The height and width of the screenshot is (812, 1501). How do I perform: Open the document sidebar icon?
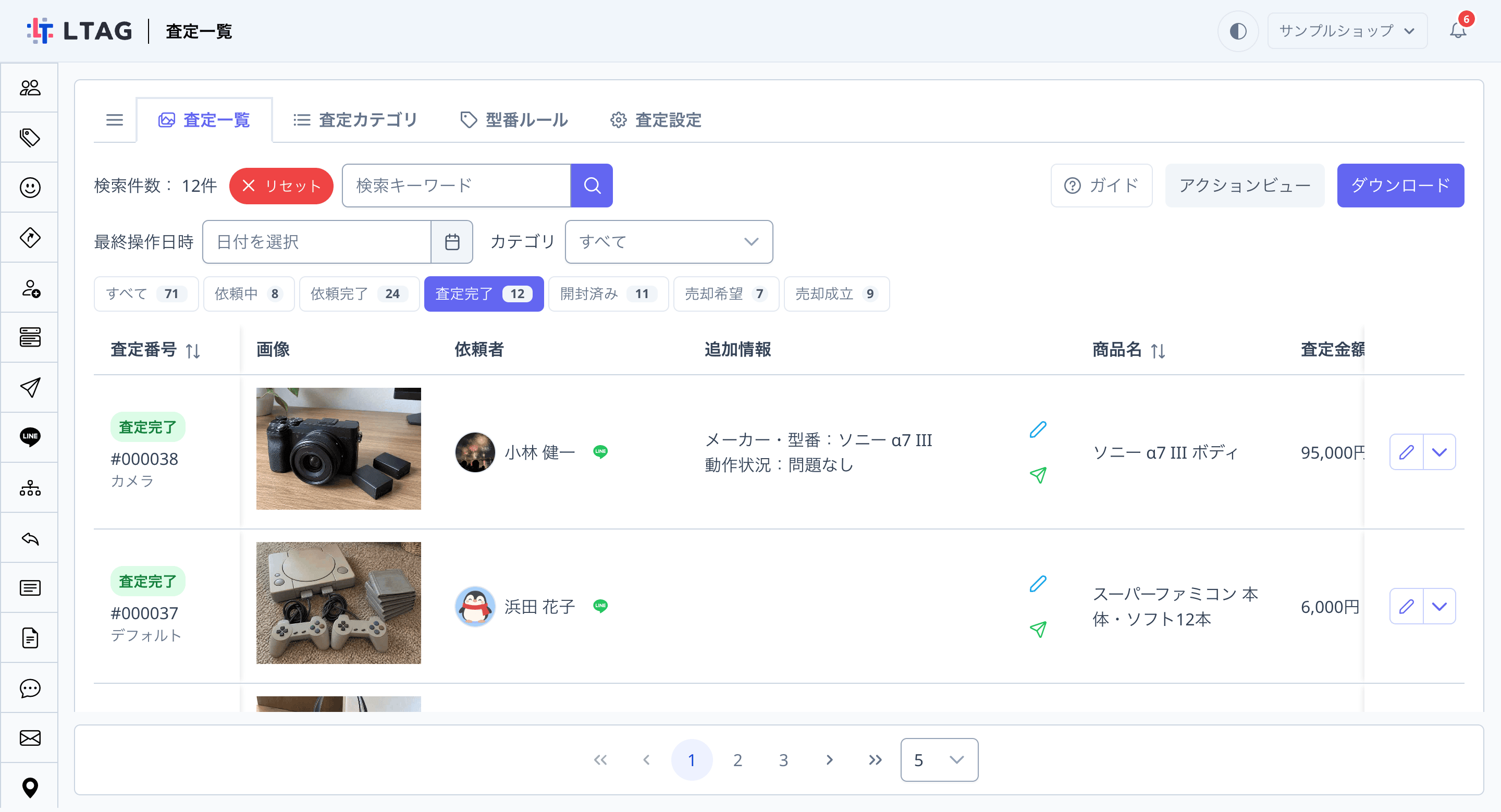30,638
